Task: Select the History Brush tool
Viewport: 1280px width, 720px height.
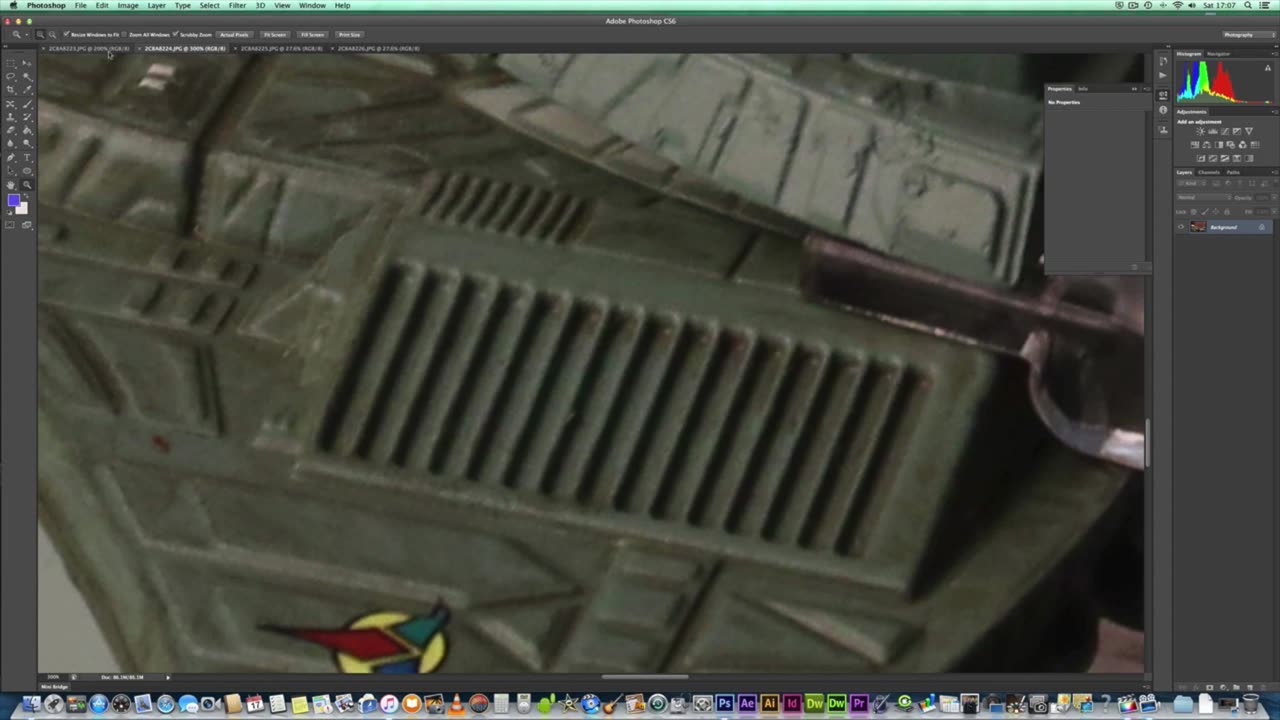Action: click(27, 117)
